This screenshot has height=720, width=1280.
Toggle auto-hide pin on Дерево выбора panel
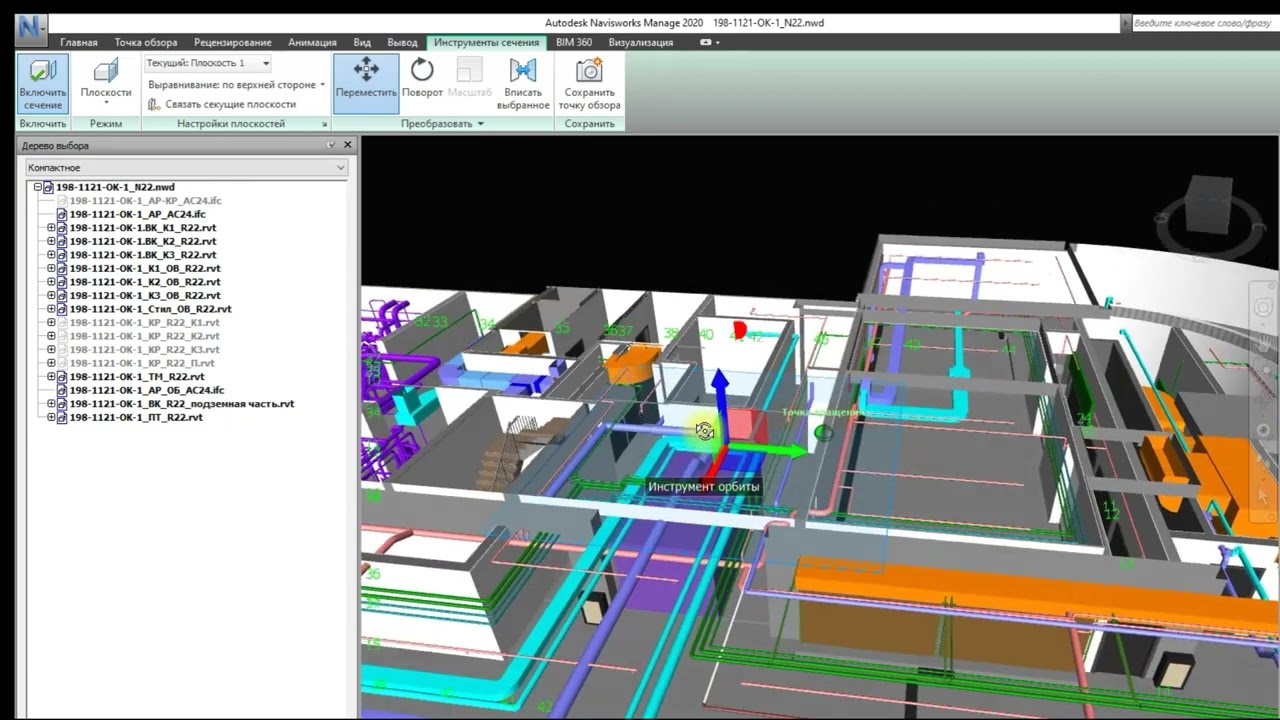click(x=331, y=146)
